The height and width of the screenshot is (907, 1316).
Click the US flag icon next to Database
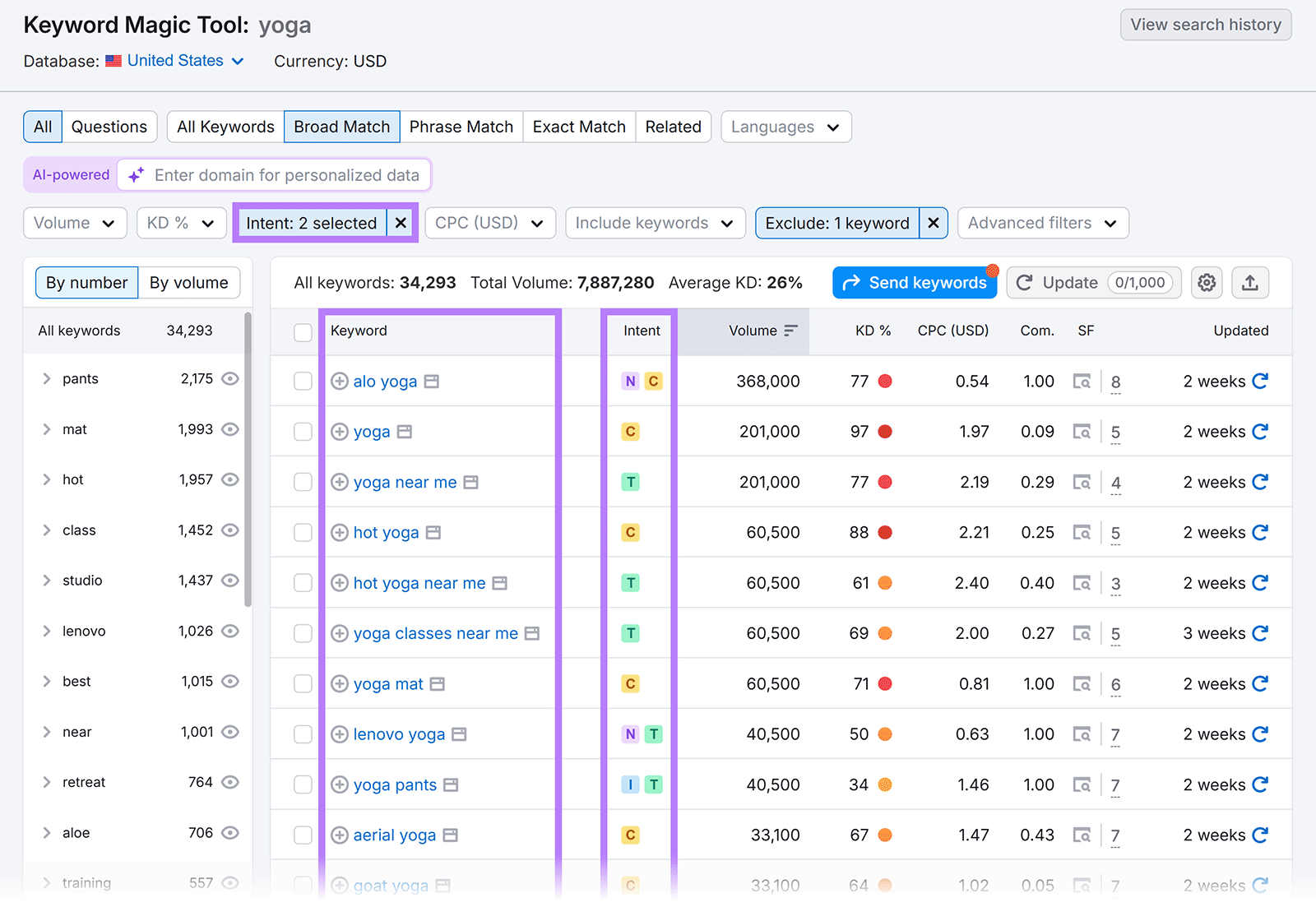[x=113, y=60]
